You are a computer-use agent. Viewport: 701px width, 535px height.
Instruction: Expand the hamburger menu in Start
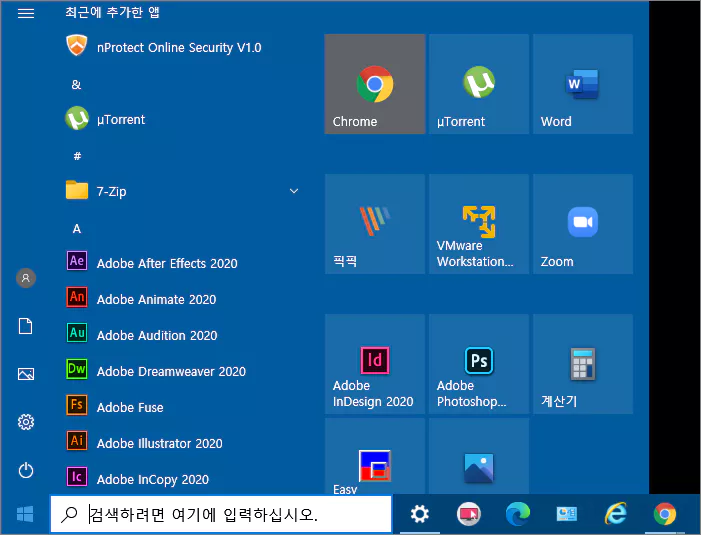pos(26,13)
